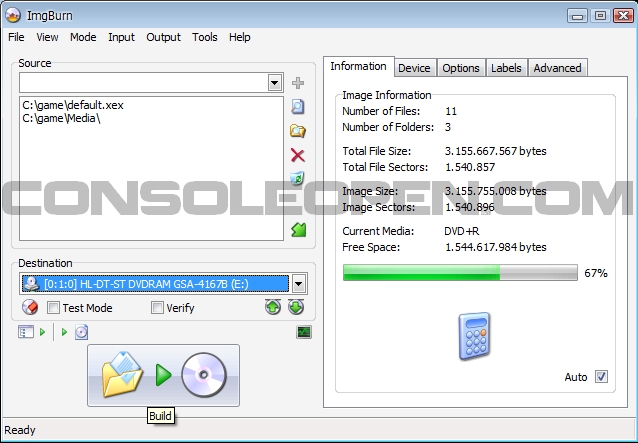Click second small green play arrow
The height and width of the screenshot is (443, 638).
coord(64,332)
